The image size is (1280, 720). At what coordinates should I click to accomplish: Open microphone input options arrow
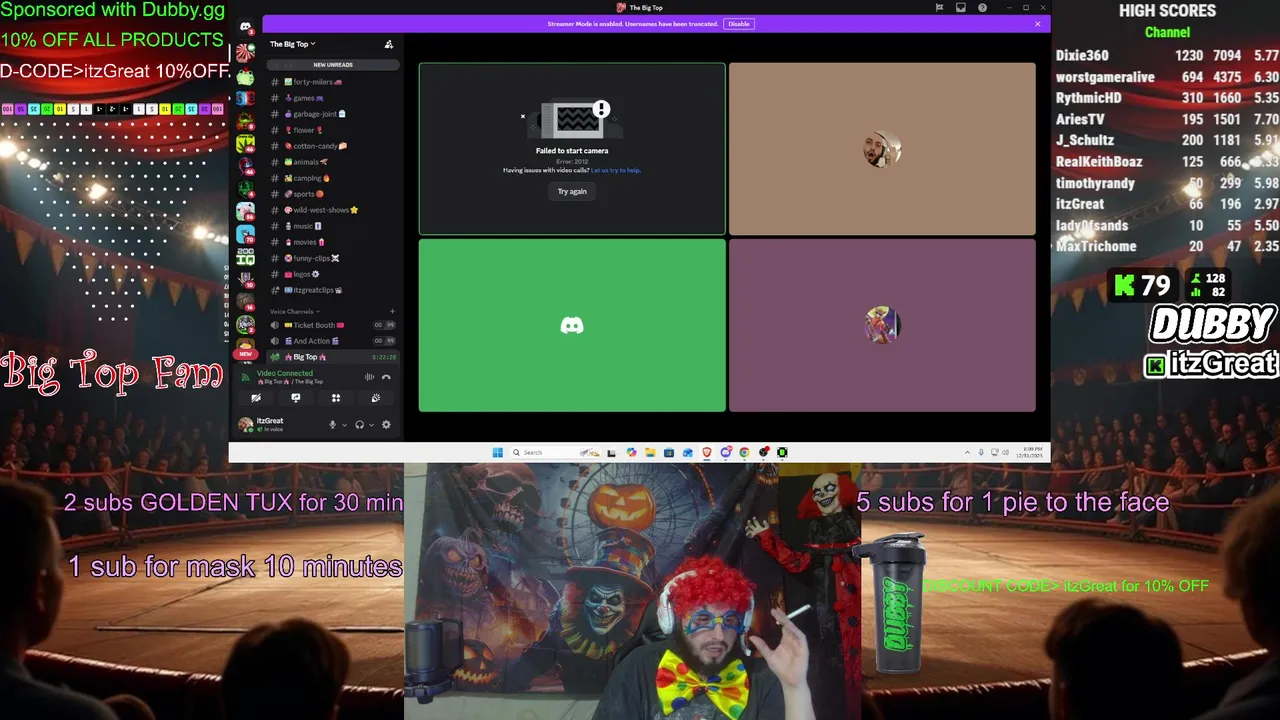coord(345,425)
